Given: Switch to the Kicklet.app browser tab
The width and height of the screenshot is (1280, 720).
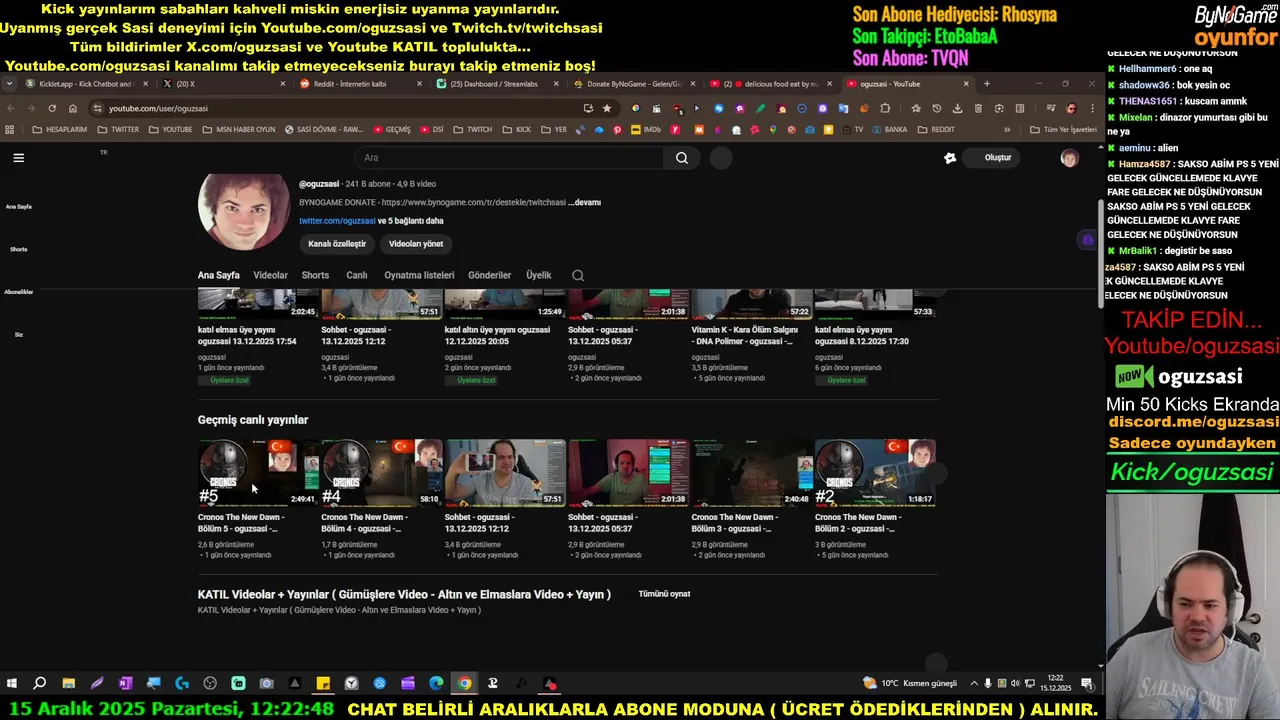Looking at the screenshot, I should pyautogui.click(x=87, y=84).
